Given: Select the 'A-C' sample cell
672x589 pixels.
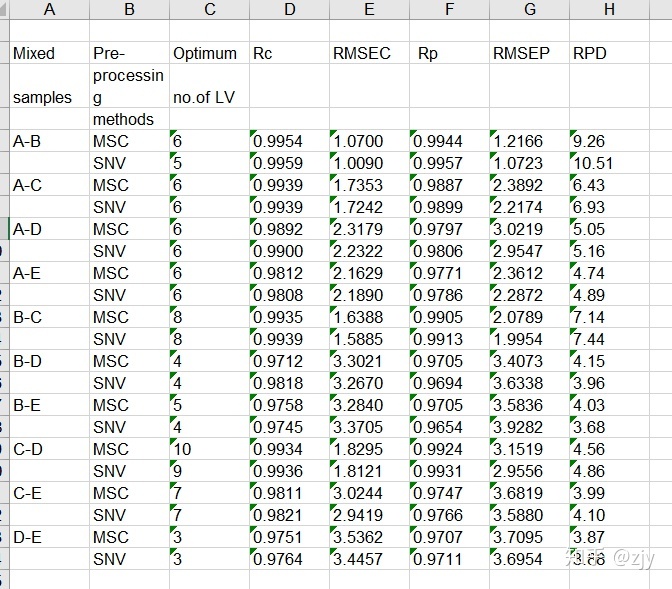Looking at the screenshot, I should click(x=49, y=185).
